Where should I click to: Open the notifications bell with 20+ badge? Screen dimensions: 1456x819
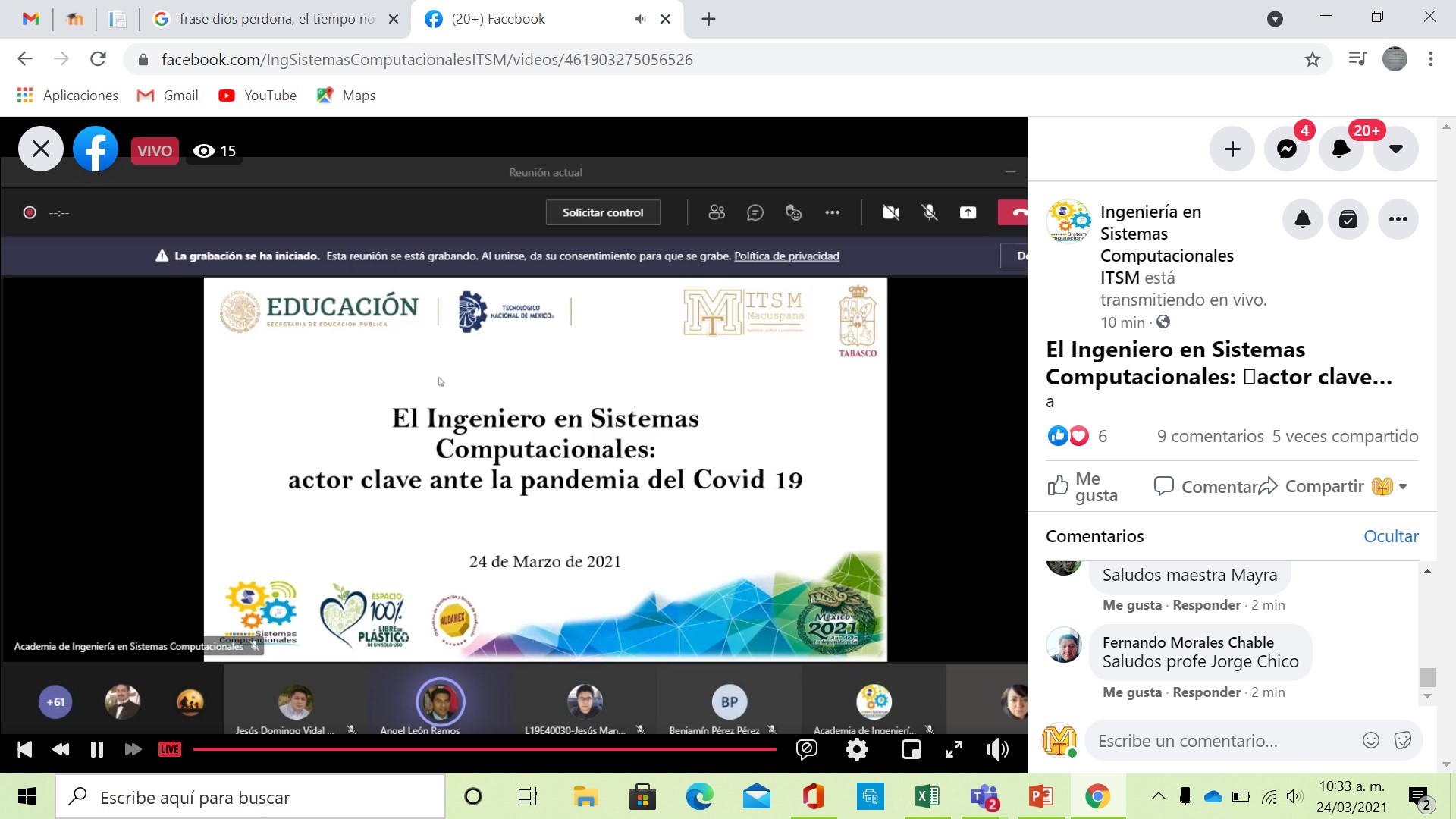coord(1341,149)
